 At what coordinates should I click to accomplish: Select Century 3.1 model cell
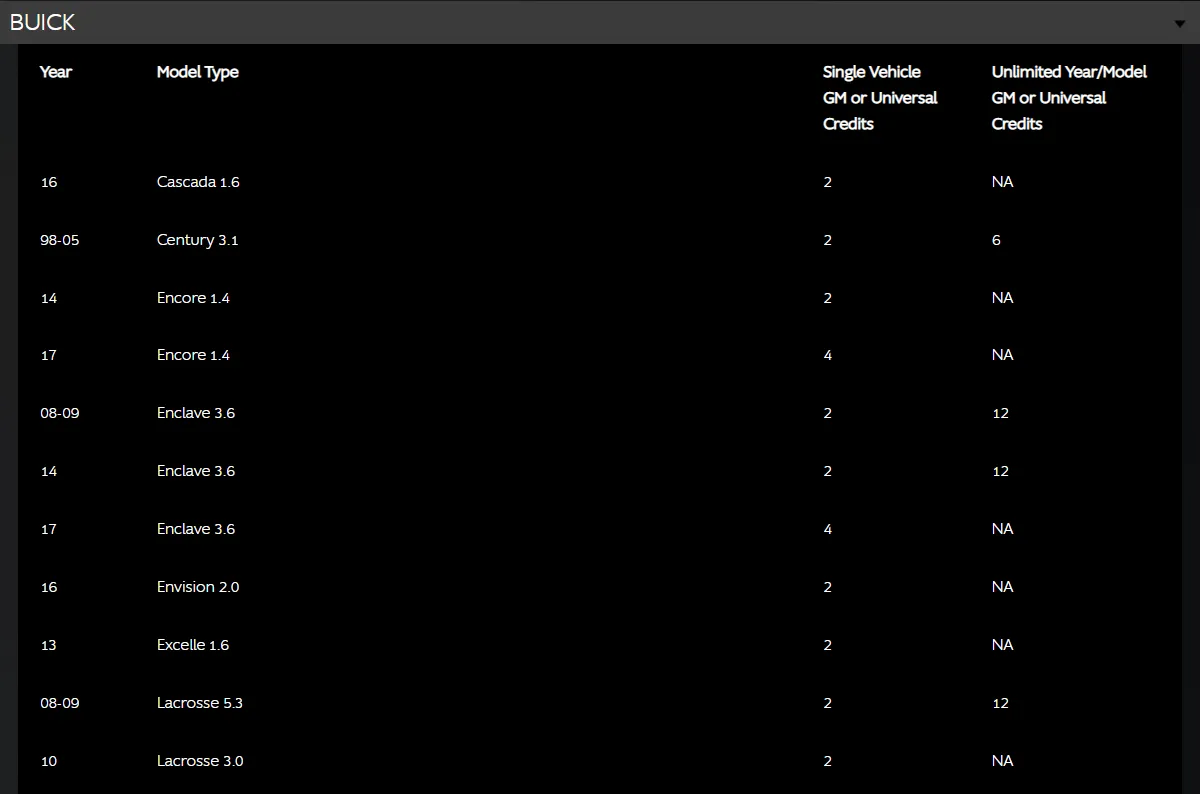(x=198, y=240)
